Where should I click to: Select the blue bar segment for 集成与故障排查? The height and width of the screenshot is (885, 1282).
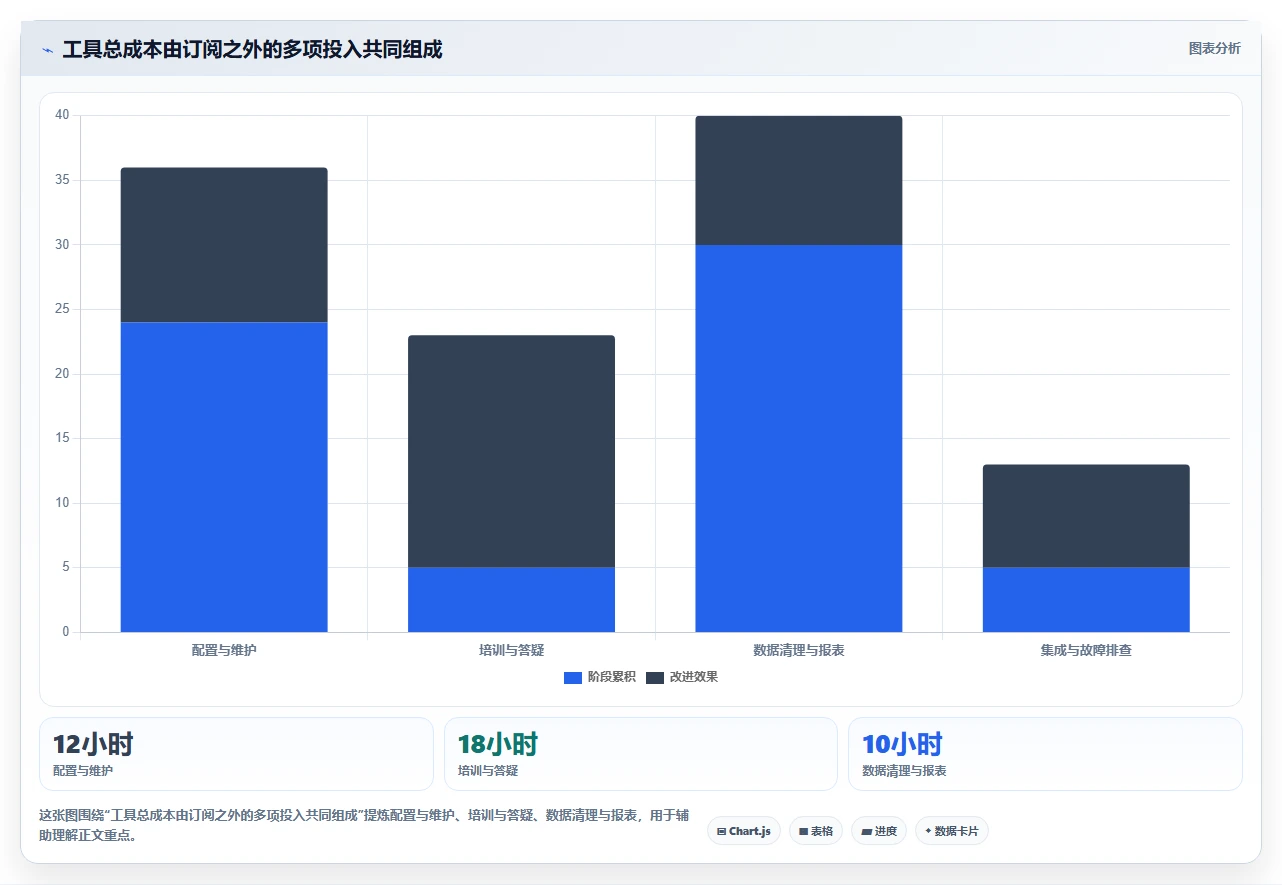1086,600
